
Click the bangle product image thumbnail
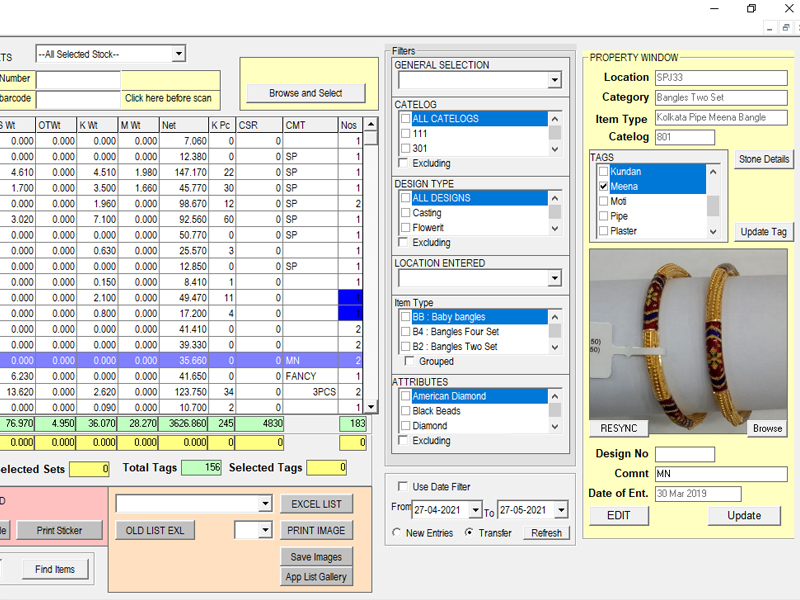pyautogui.click(x=688, y=341)
